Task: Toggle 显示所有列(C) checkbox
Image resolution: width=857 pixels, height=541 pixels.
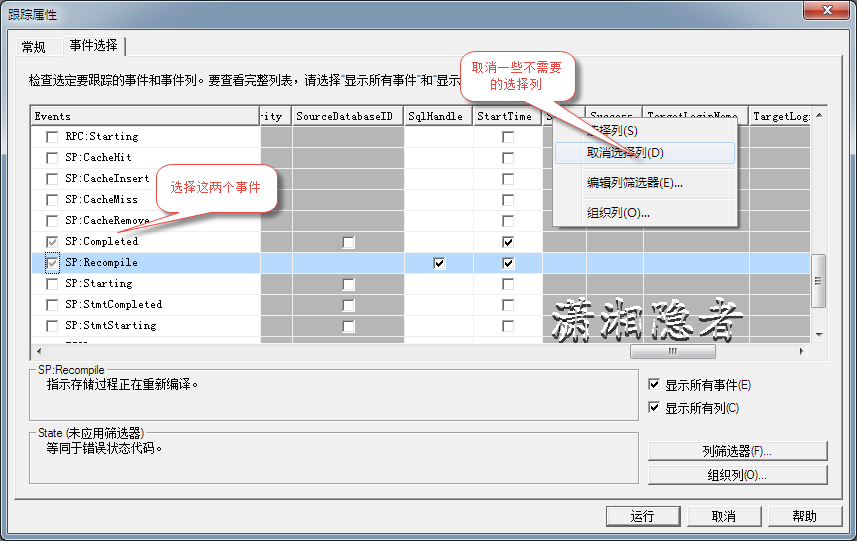Action: (x=654, y=408)
